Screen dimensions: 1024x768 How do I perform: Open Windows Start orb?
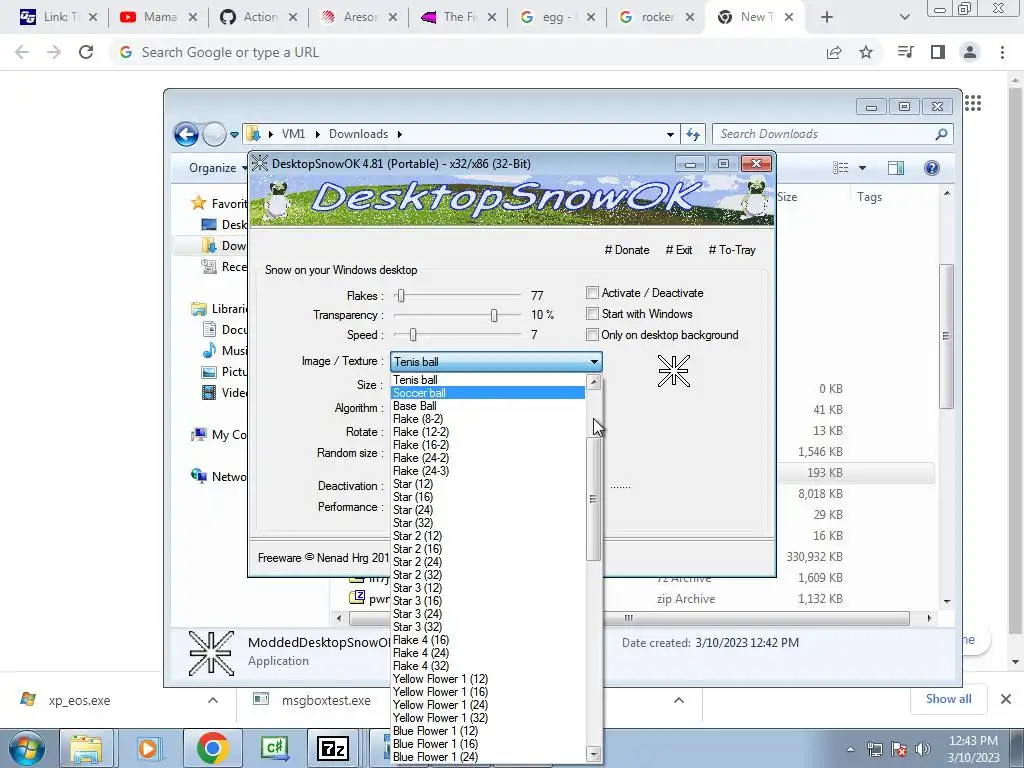click(27, 748)
